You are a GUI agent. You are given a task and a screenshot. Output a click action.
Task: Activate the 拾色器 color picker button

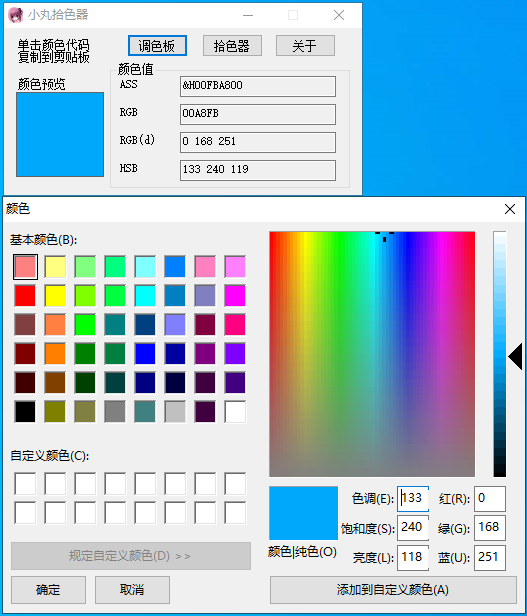click(x=232, y=46)
